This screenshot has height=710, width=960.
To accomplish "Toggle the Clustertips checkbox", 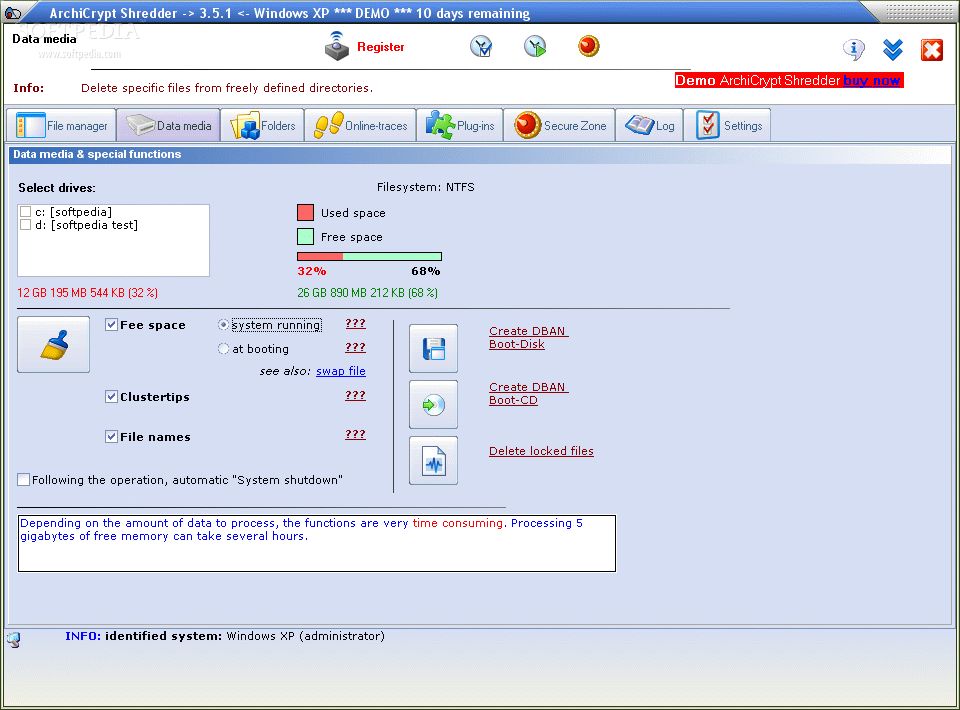I will tap(111, 397).
